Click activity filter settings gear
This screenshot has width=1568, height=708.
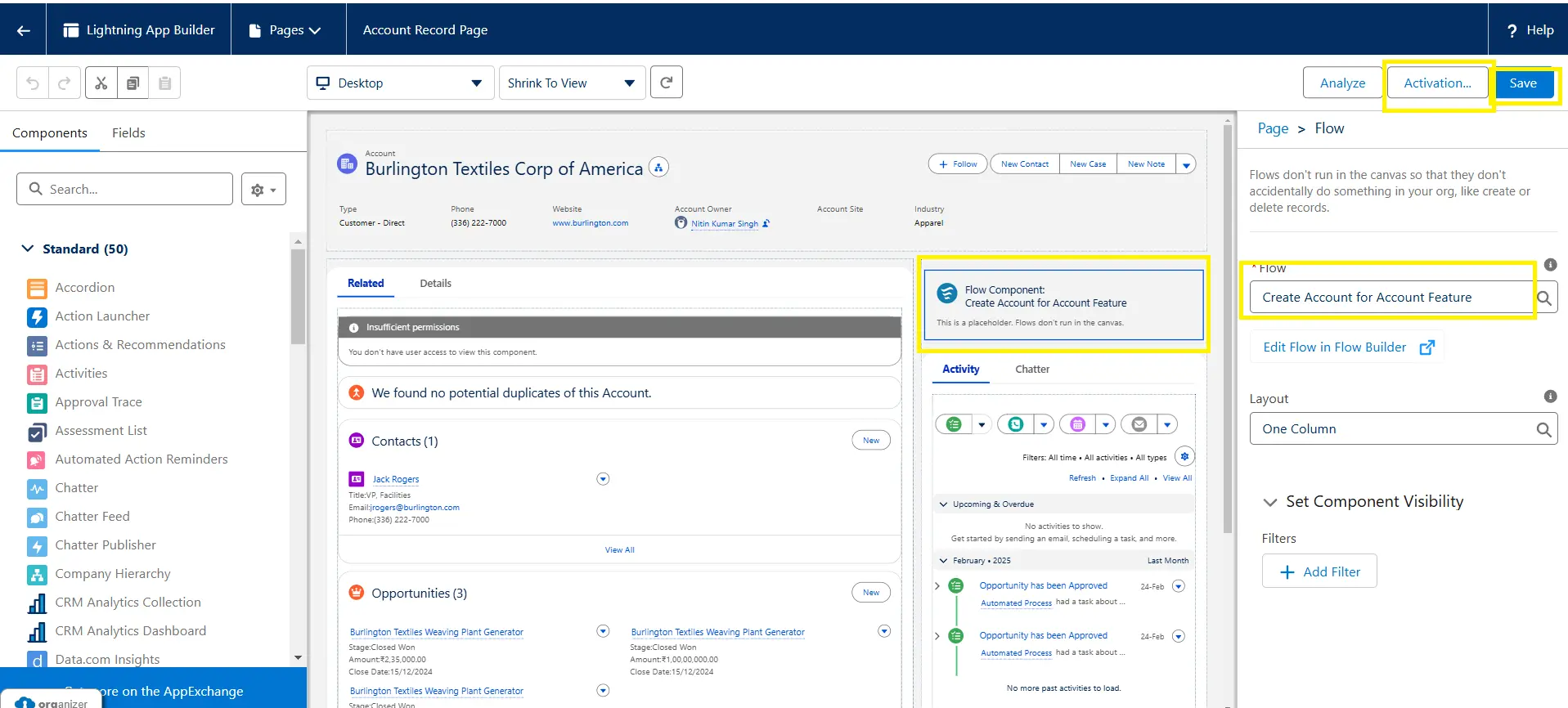pos(1184,456)
